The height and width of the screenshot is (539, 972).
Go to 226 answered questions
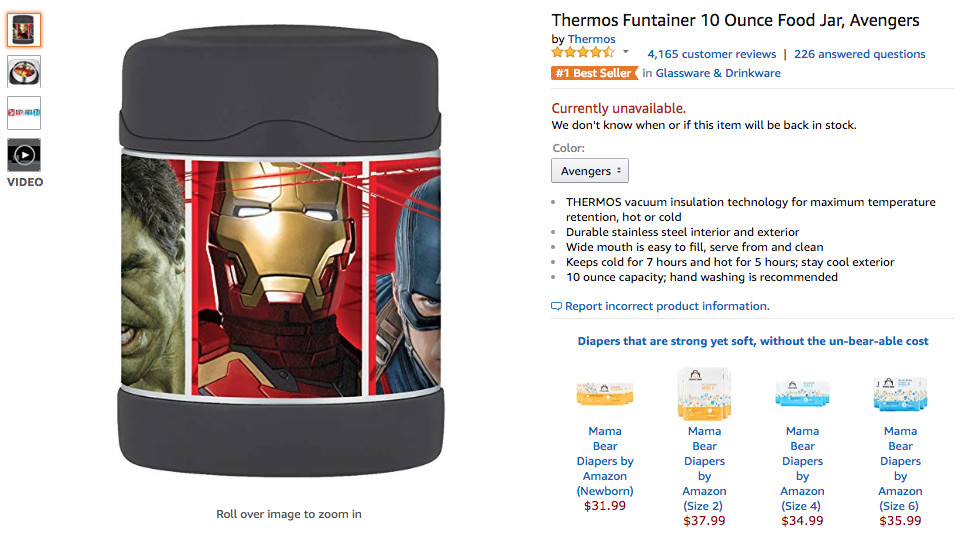click(x=859, y=54)
